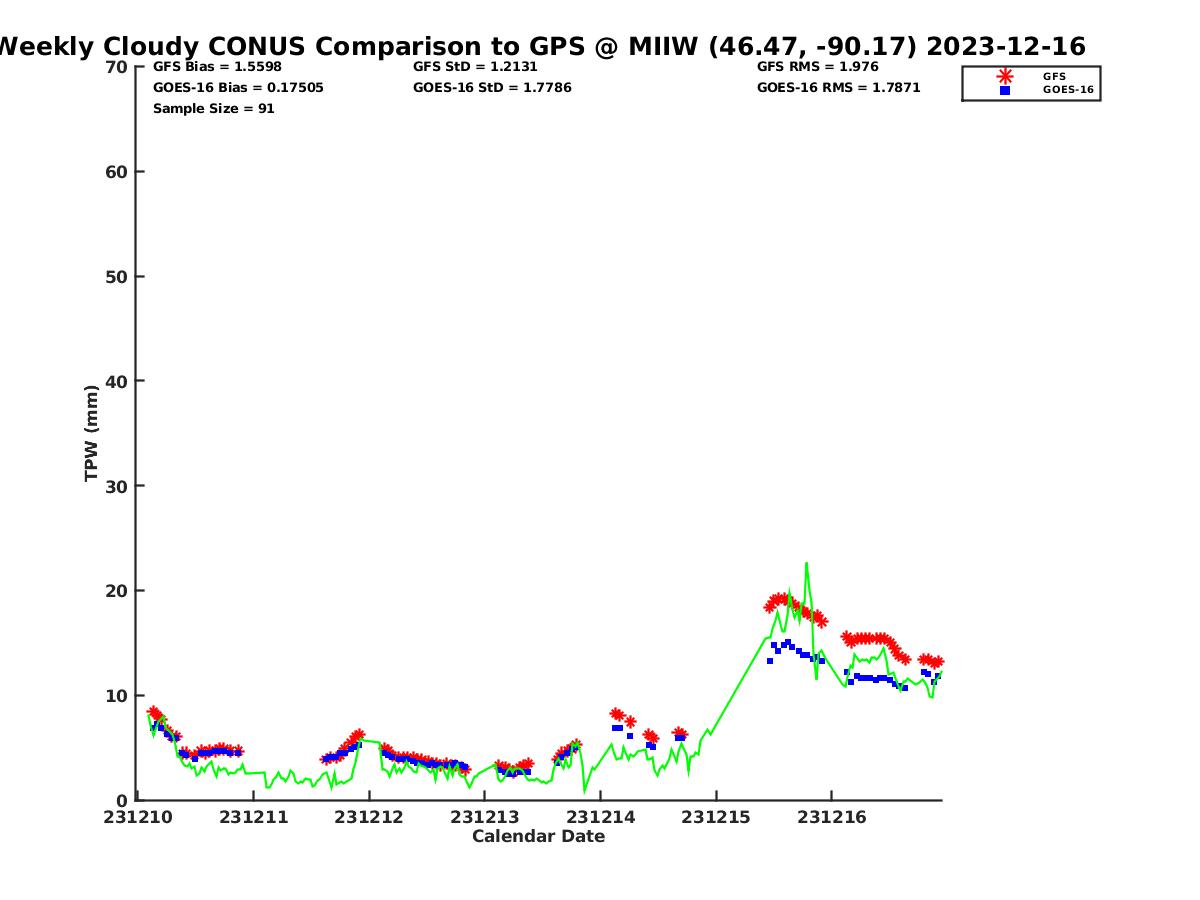Click the GFS Bias = 1.5598 statistic
Screen dimensions: 1200x900
pyautogui.click(x=217, y=67)
